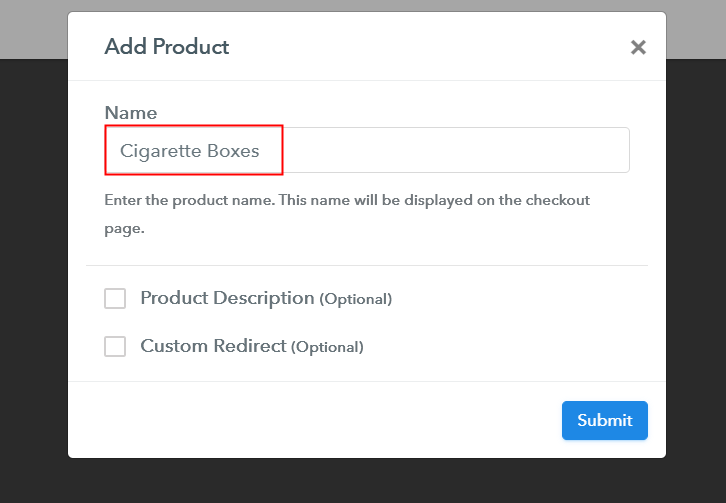Close the Add Product dialog
Screen dimensions: 726x503
638,47
